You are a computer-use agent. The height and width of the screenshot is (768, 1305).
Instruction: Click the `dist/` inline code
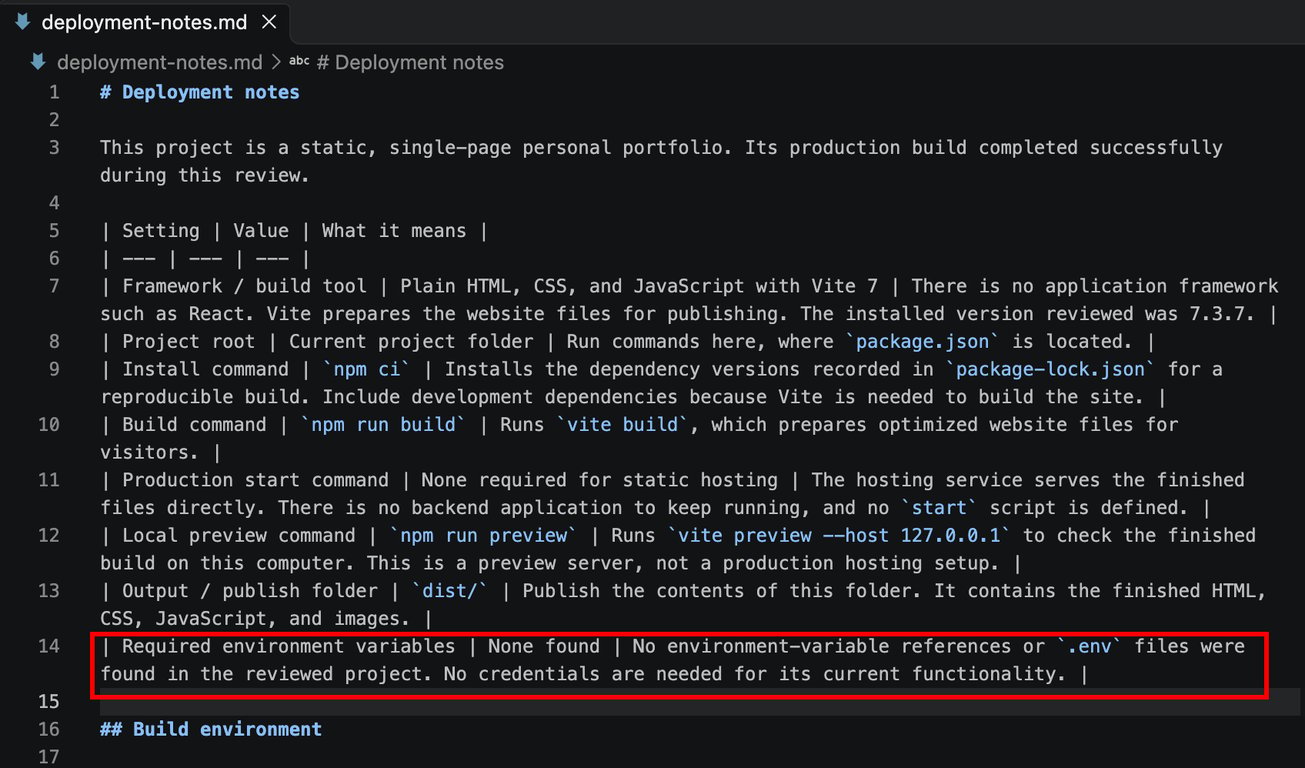(x=450, y=591)
